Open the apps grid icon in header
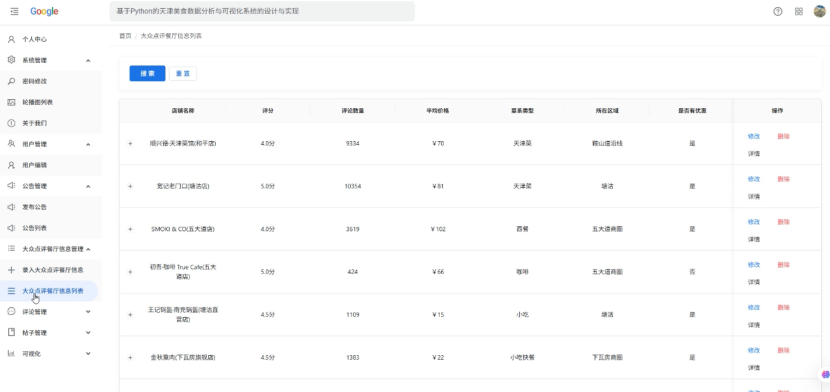The width and height of the screenshot is (830, 392). pyautogui.click(x=799, y=12)
